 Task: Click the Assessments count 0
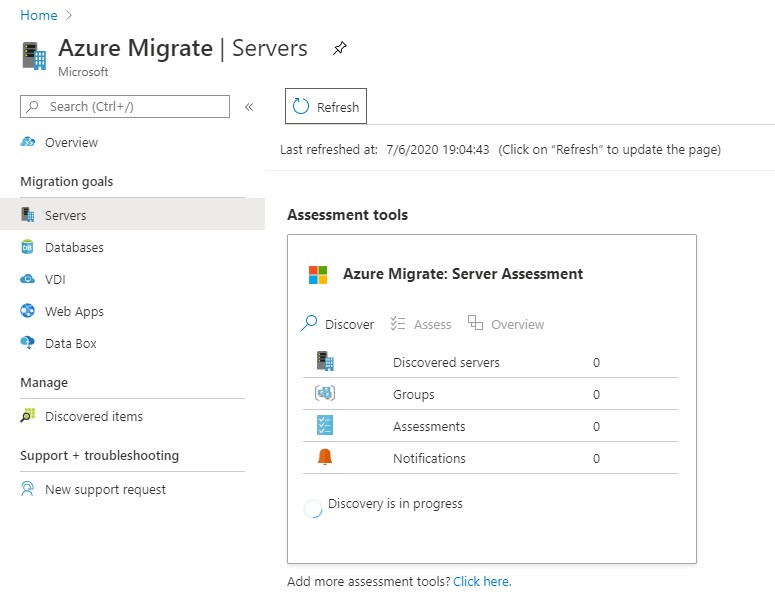tap(596, 426)
